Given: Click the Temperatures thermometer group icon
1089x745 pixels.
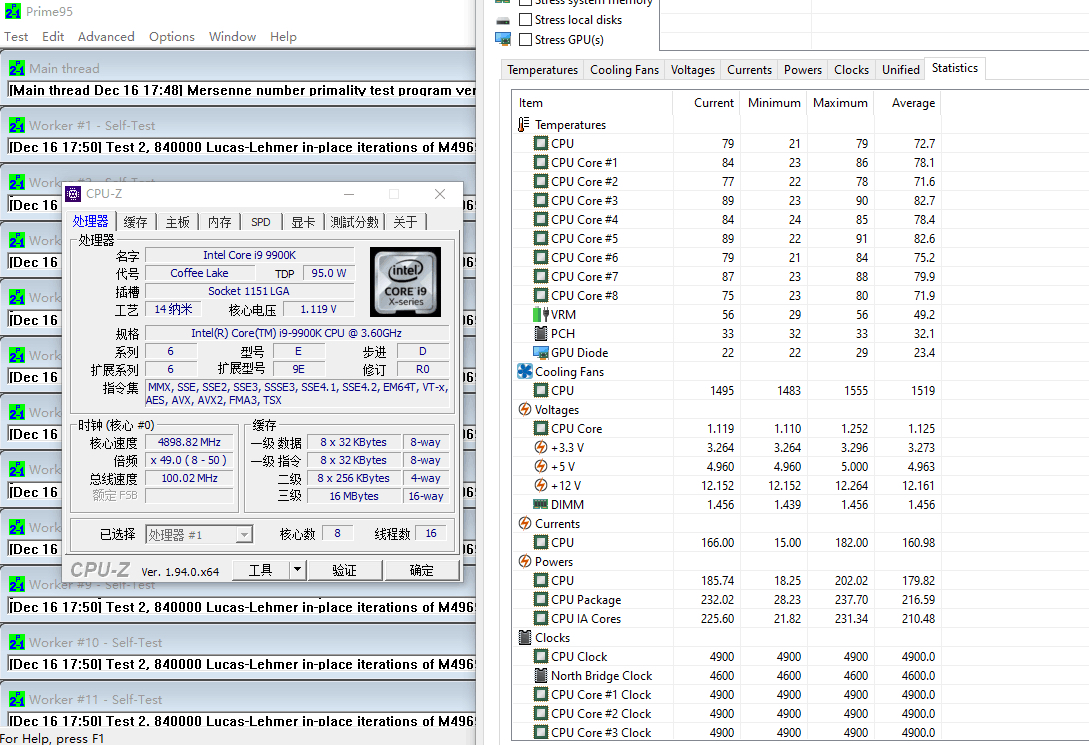Looking at the screenshot, I should 524,125.
